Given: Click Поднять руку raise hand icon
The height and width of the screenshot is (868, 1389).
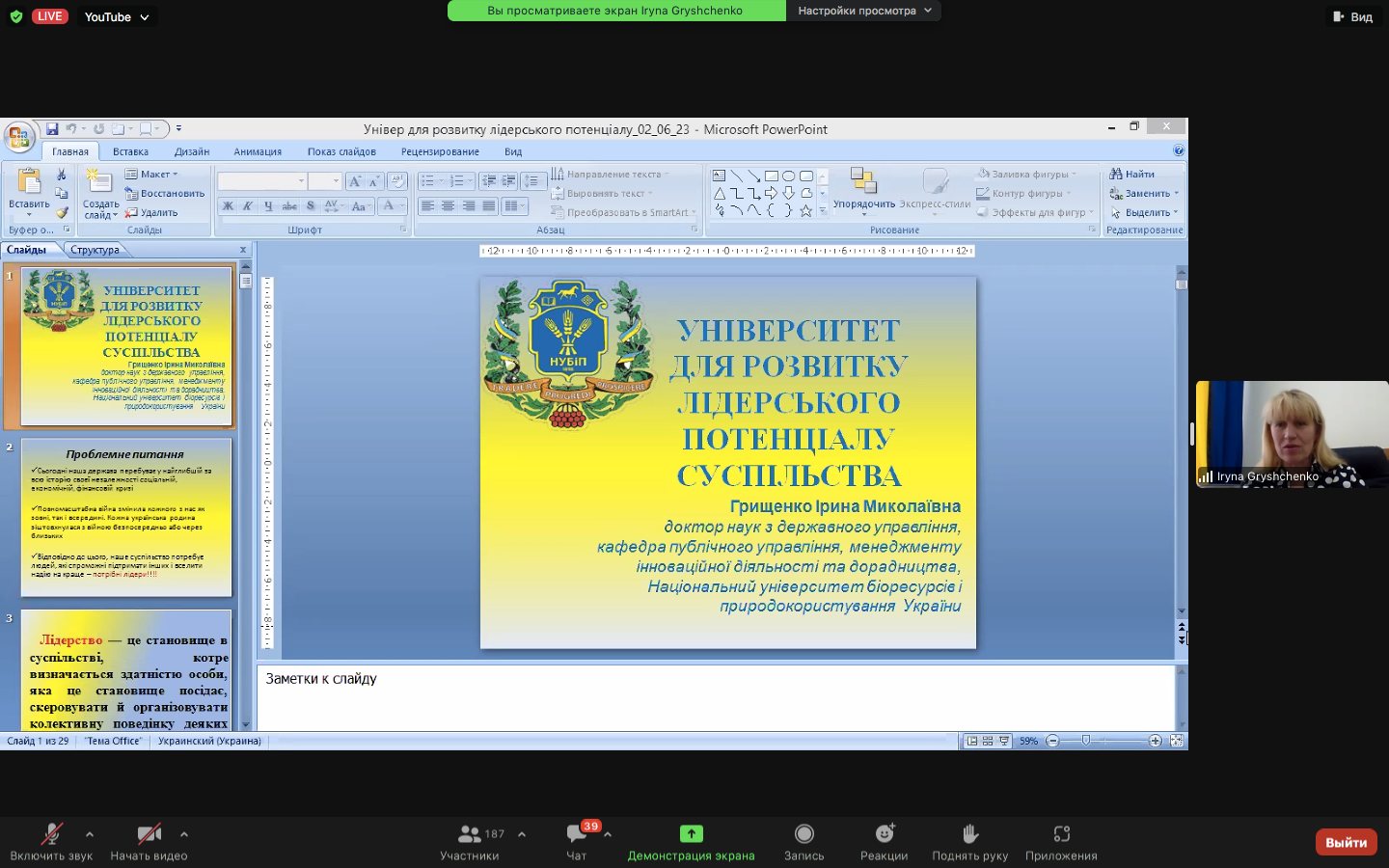Looking at the screenshot, I should tap(969, 834).
